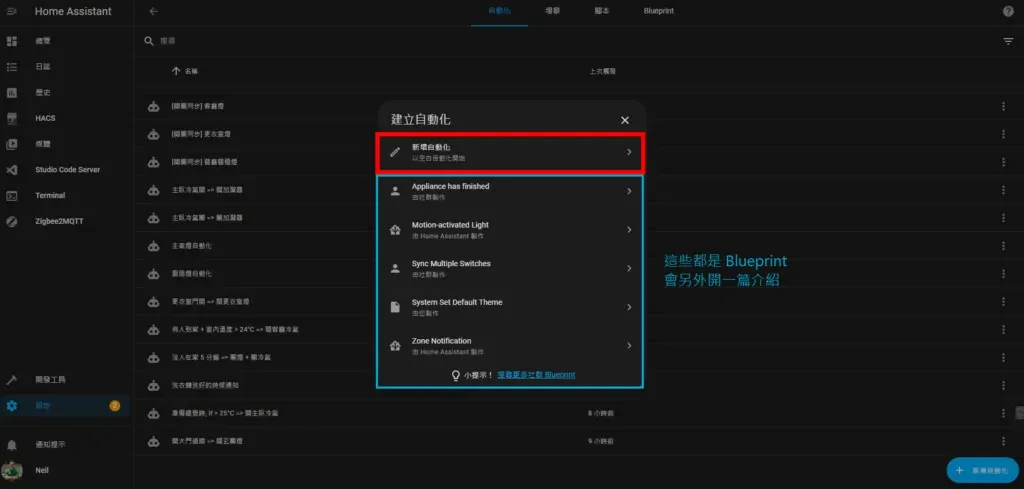The width and height of the screenshot is (1024, 489).
Task: Close the 建立自動化 dialog
Action: [625, 120]
